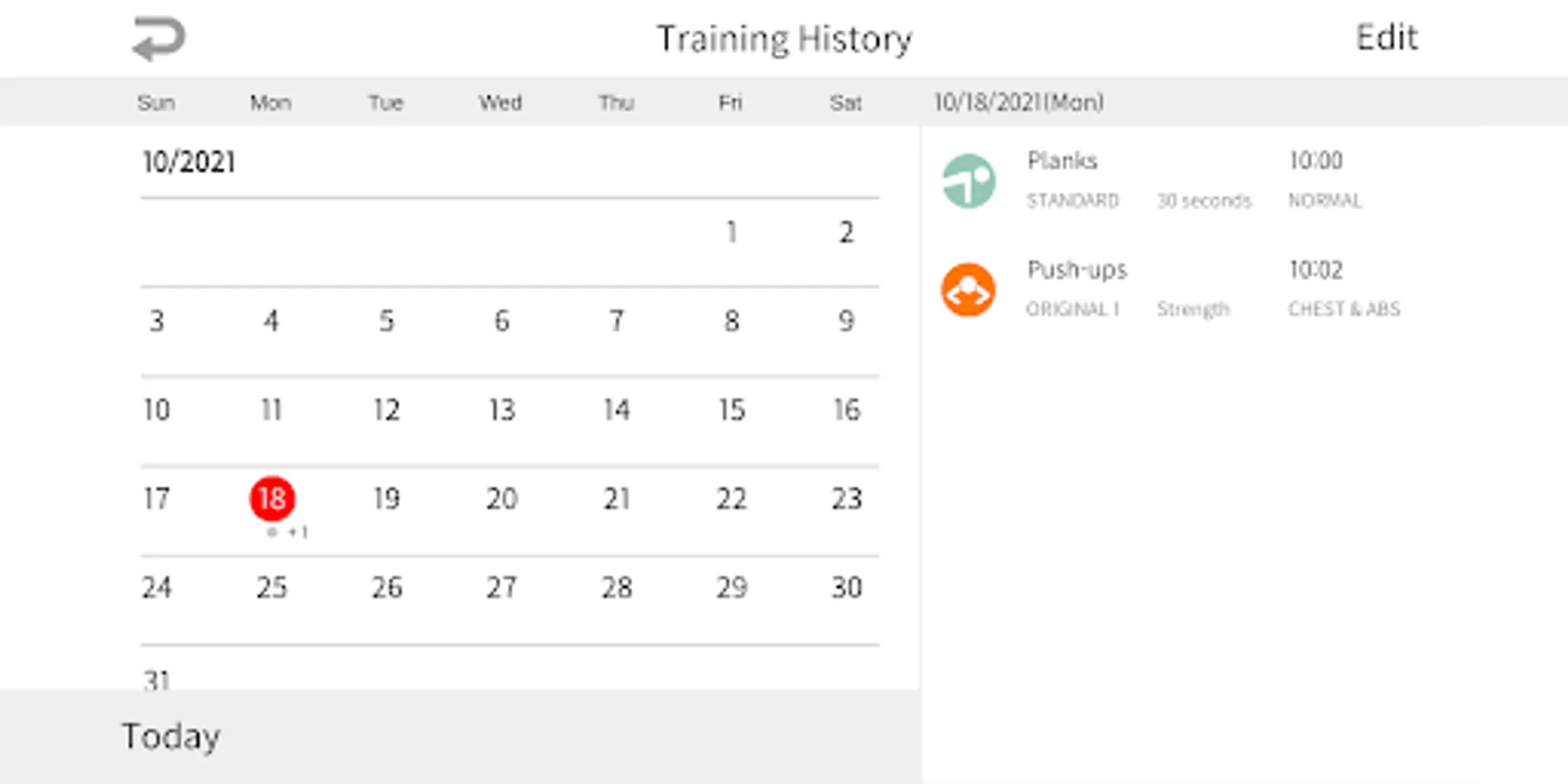The image size is (1568, 784).
Task: Choose date 9 in the calendar
Action: click(846, 321)
